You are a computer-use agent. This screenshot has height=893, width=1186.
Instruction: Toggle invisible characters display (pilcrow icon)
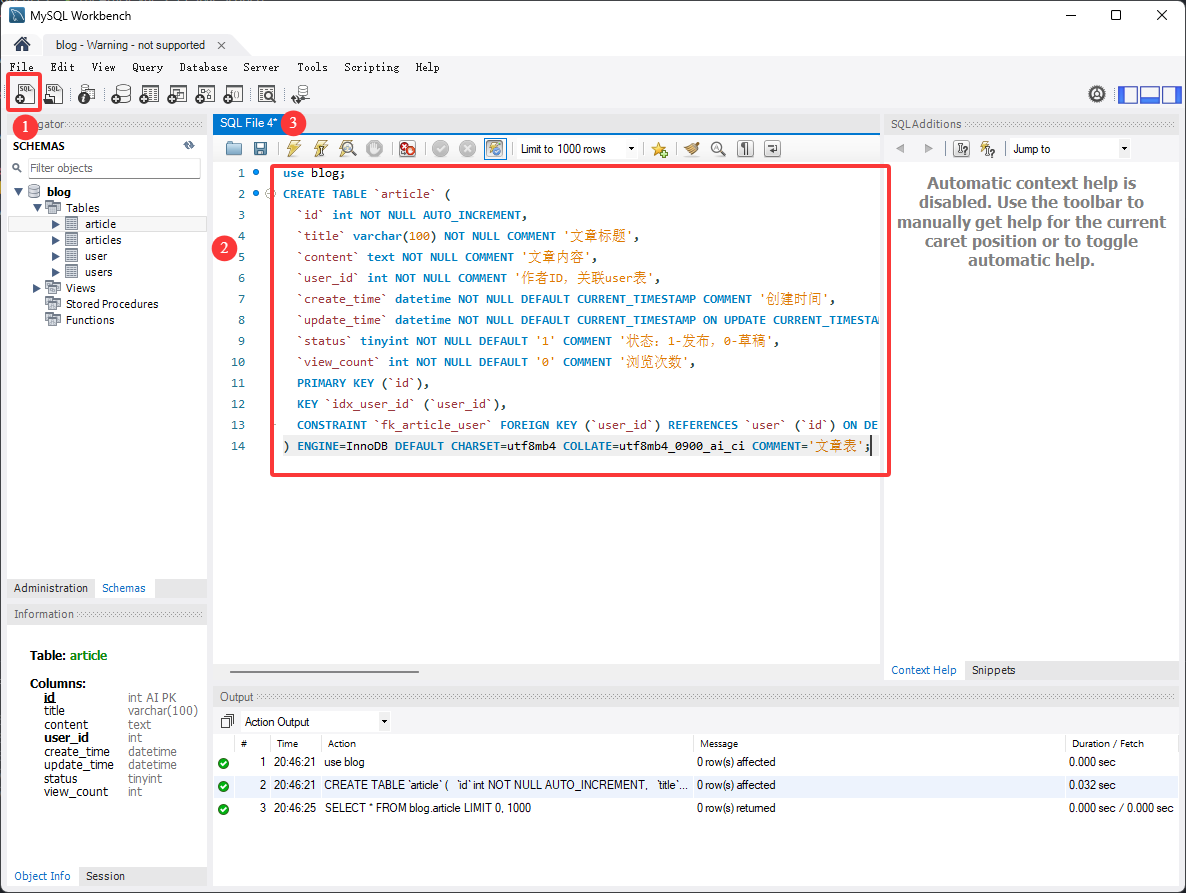745,149
